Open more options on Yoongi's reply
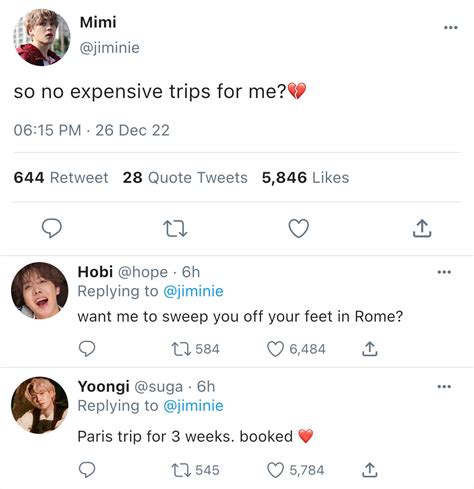474x489 pixels. 444,387
